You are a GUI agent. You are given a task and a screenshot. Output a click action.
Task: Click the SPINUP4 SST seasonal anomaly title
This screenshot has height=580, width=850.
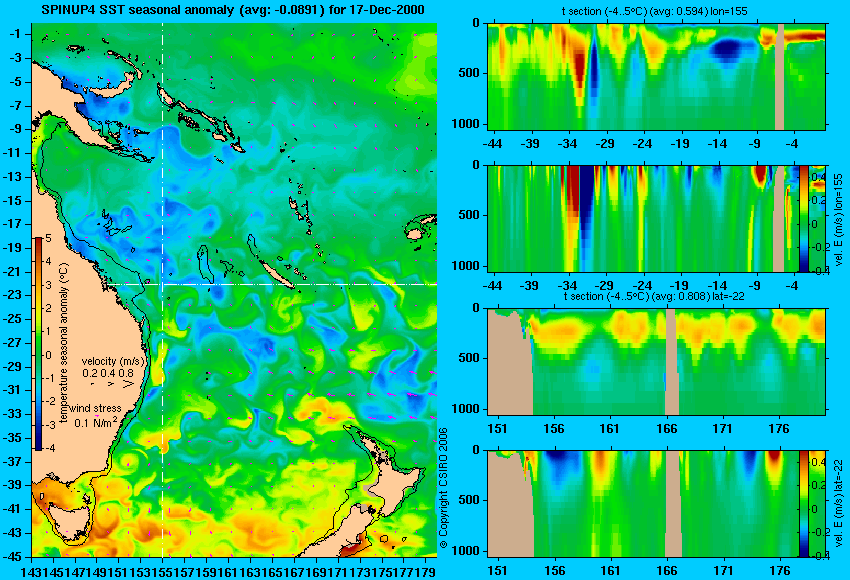pyautogui.click(x=234, y=9)
